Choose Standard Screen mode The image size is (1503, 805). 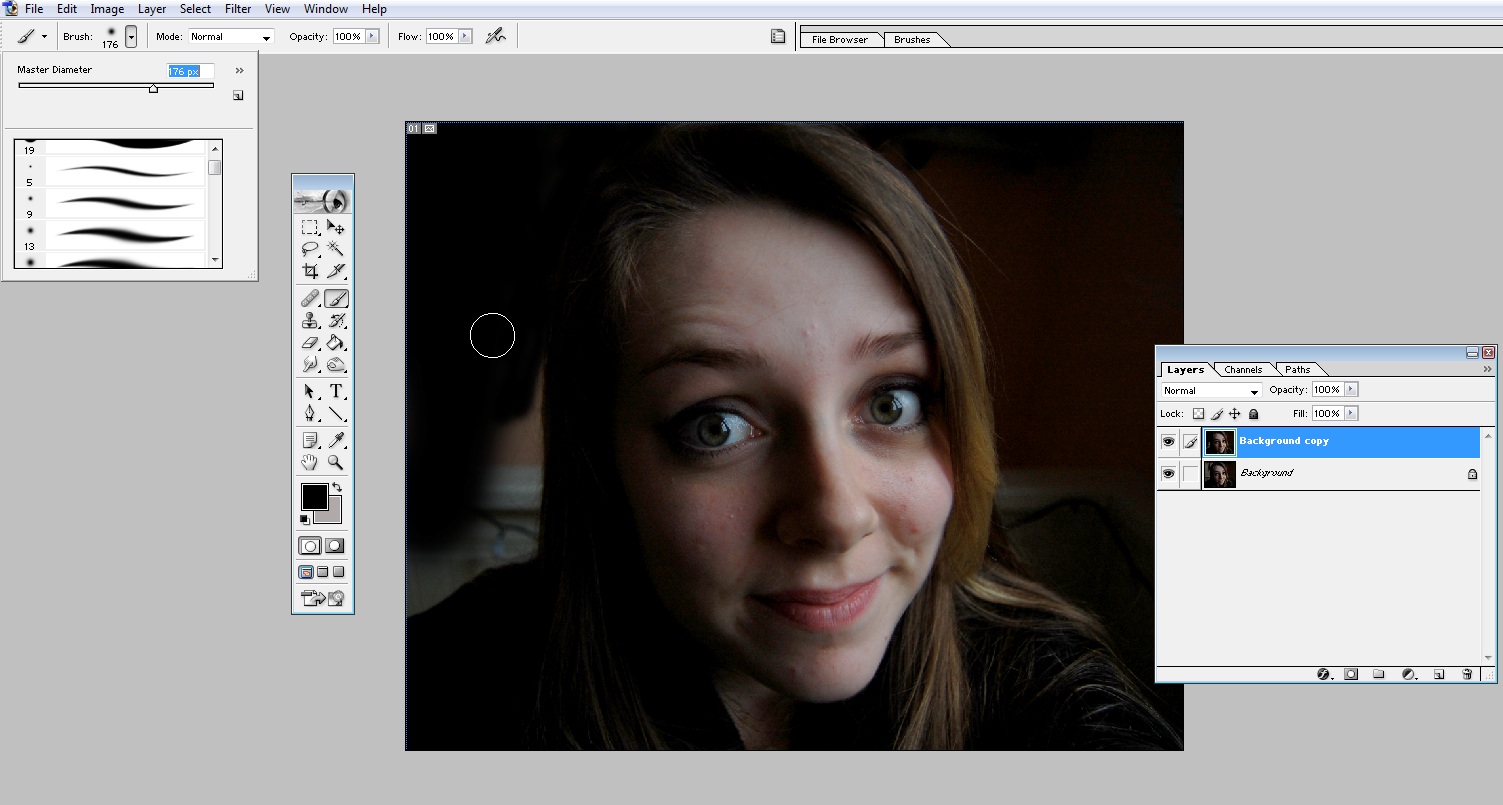pos(307,572)
